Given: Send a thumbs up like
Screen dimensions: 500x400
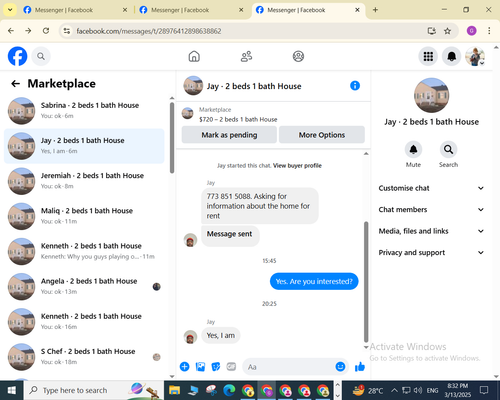Looking at the screenshot, I should click(x=360, y=367).
